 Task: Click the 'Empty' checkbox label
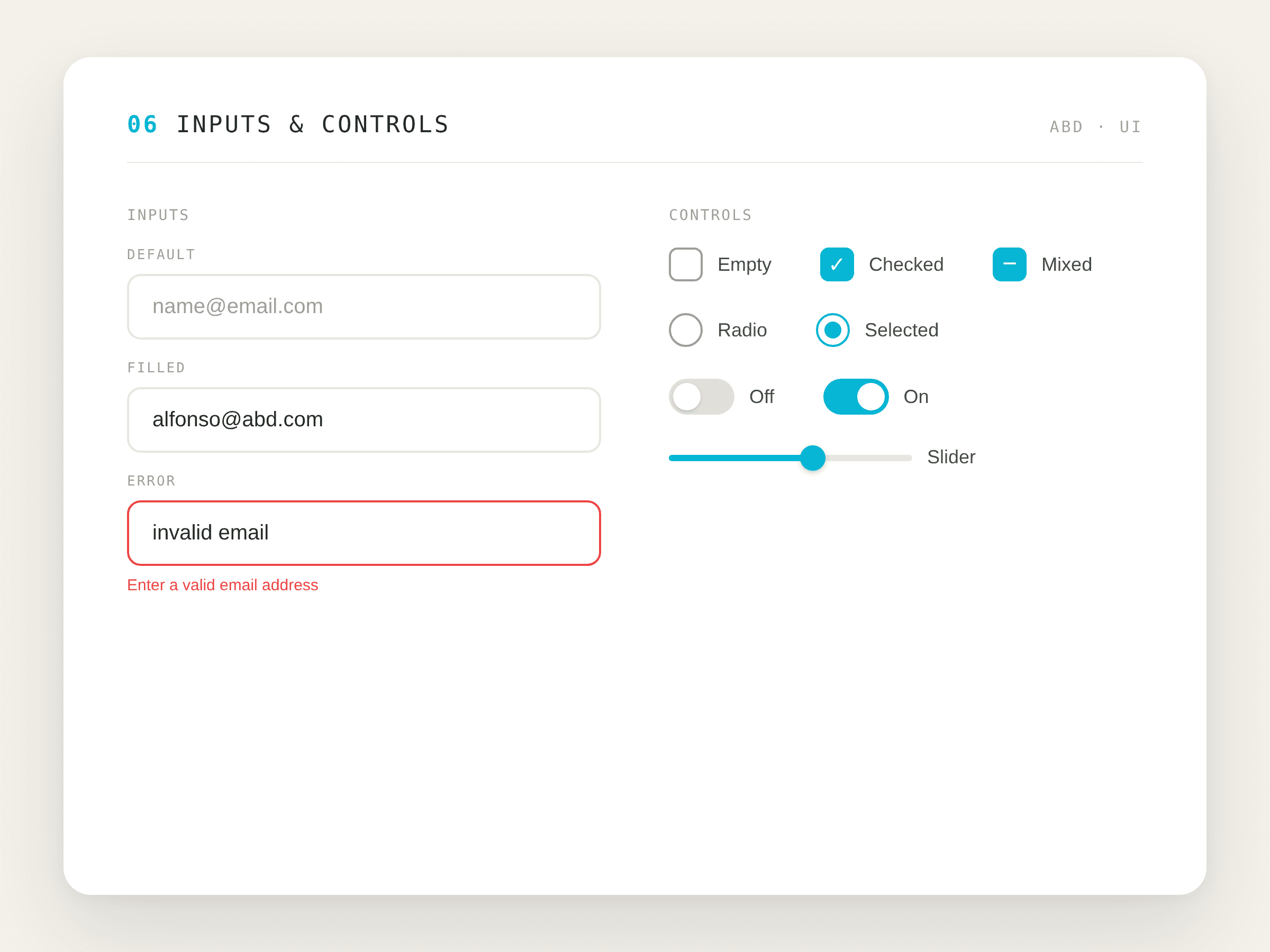744,265
